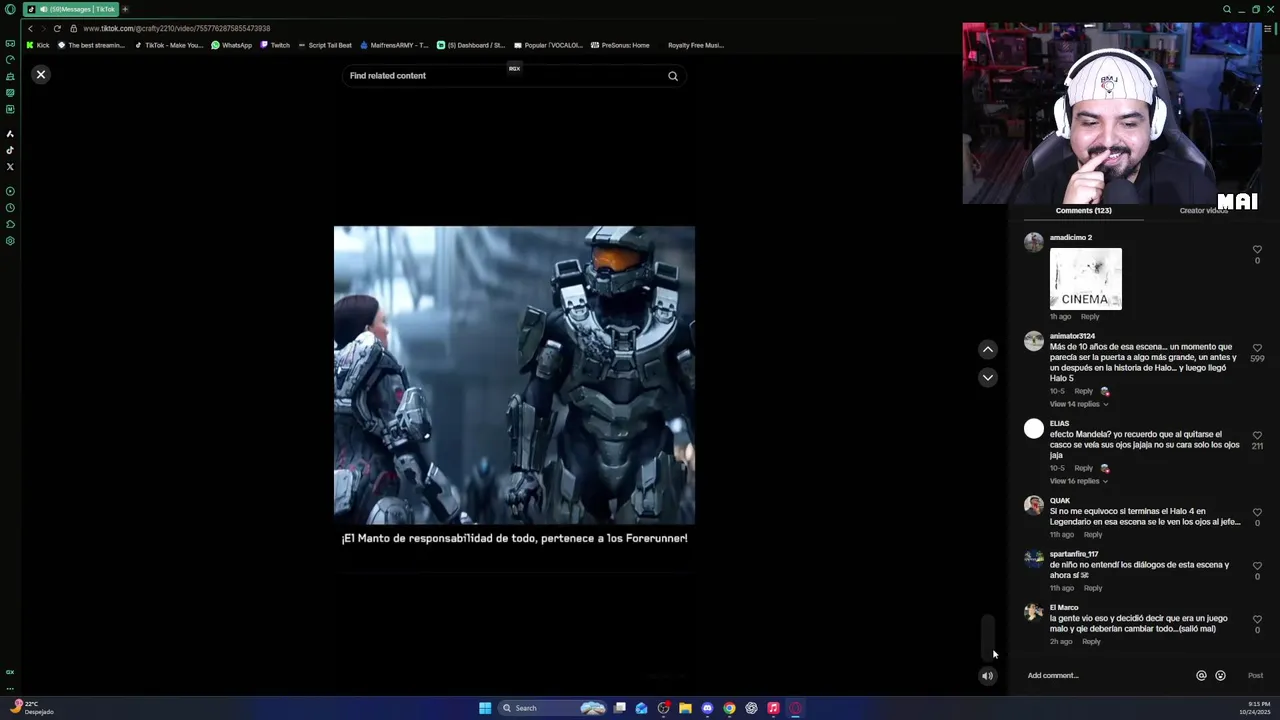Open browser search with top-right magnifier
This screenshot has height=720, width=1280.
click(x=1227, y=9)
